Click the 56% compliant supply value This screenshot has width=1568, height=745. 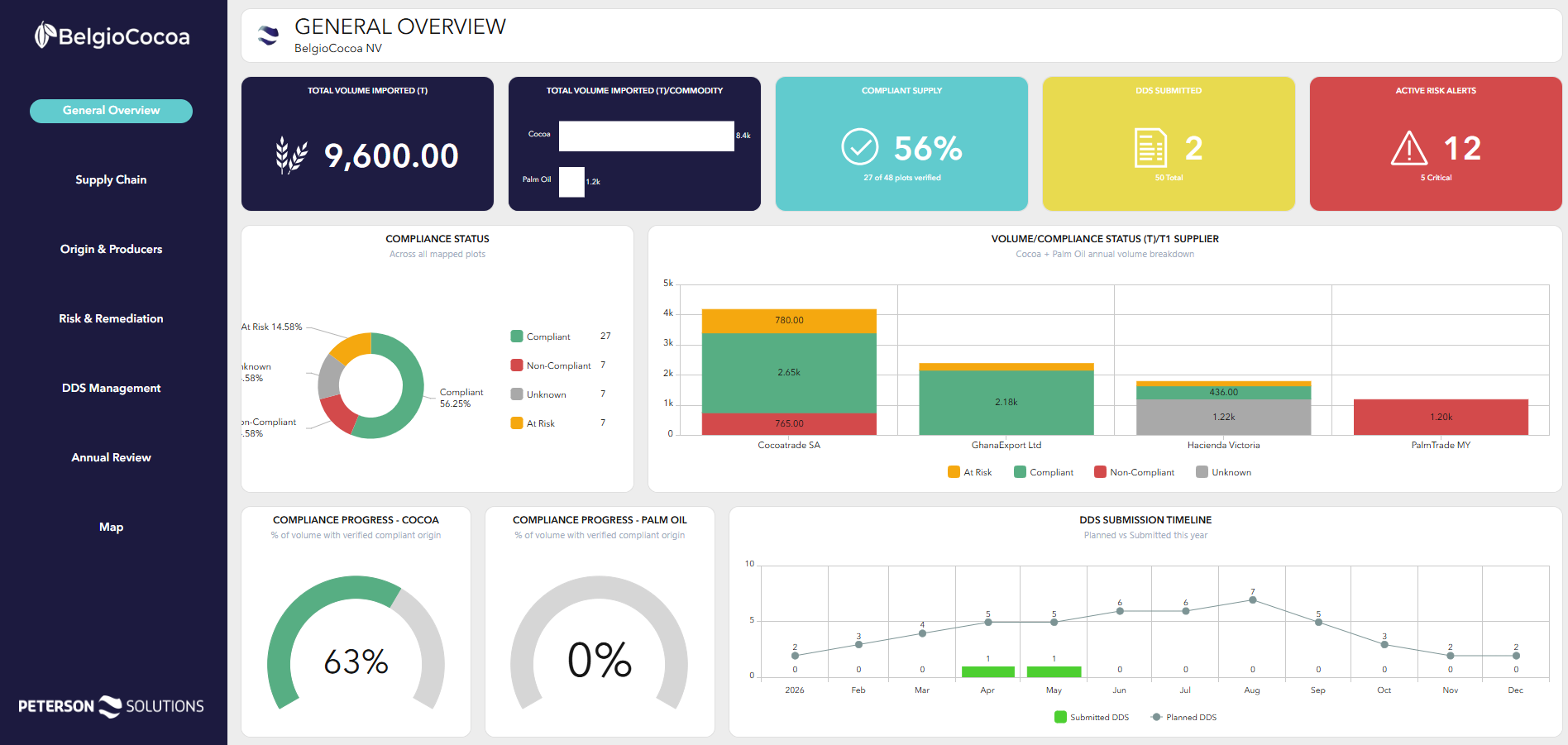click(x=928, y=148)
